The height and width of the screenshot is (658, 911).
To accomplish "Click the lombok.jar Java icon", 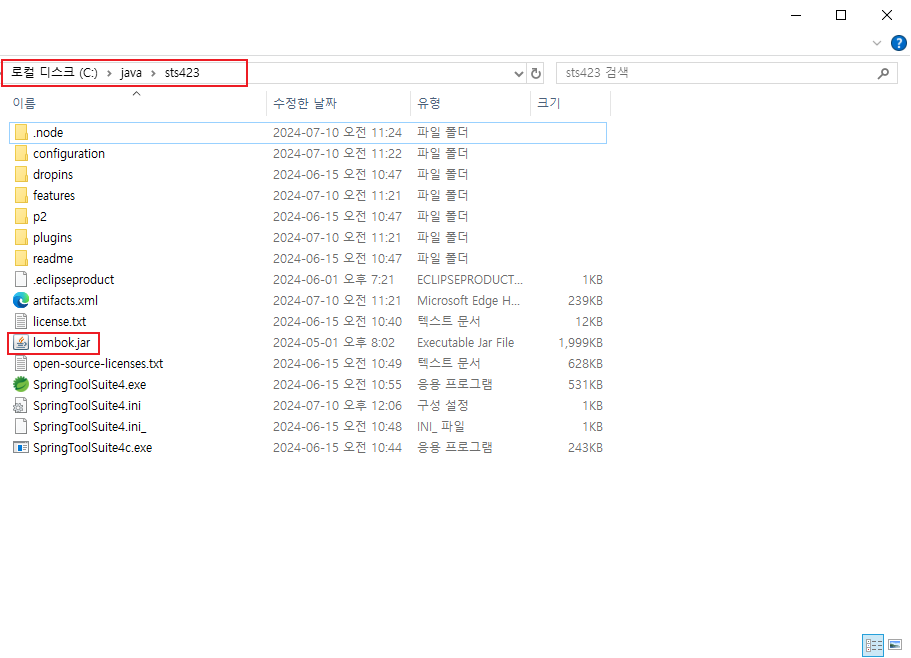I will (x=21, y=343).
